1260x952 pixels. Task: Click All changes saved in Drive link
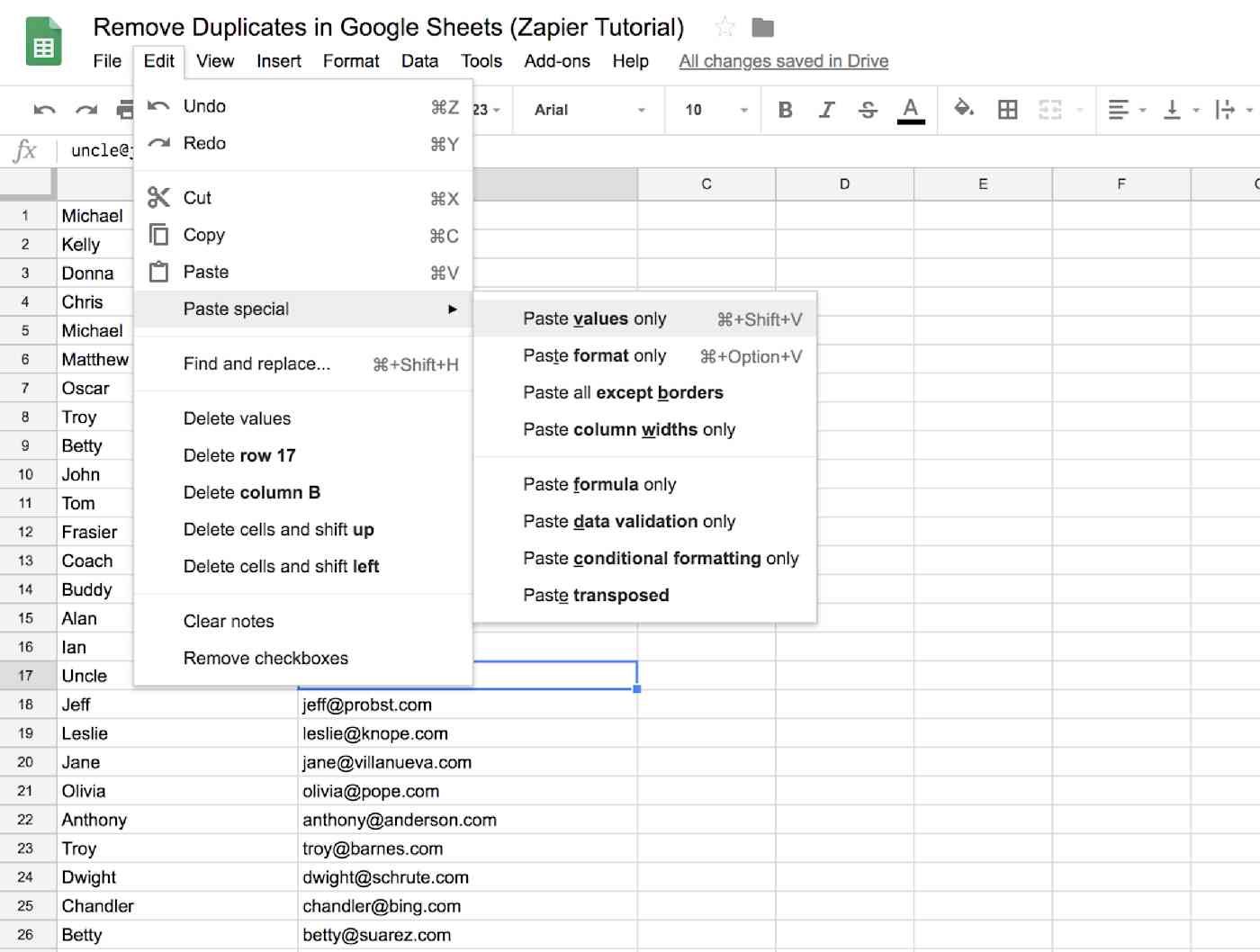coord(783,61)
